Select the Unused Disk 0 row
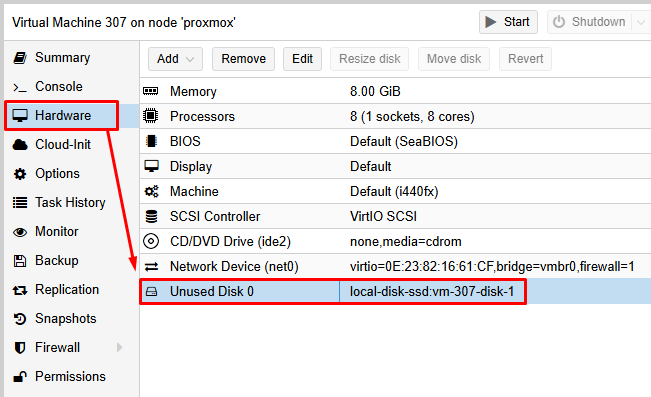The height and width of the screenshot is (397, 651). click(x=395, y=292)
